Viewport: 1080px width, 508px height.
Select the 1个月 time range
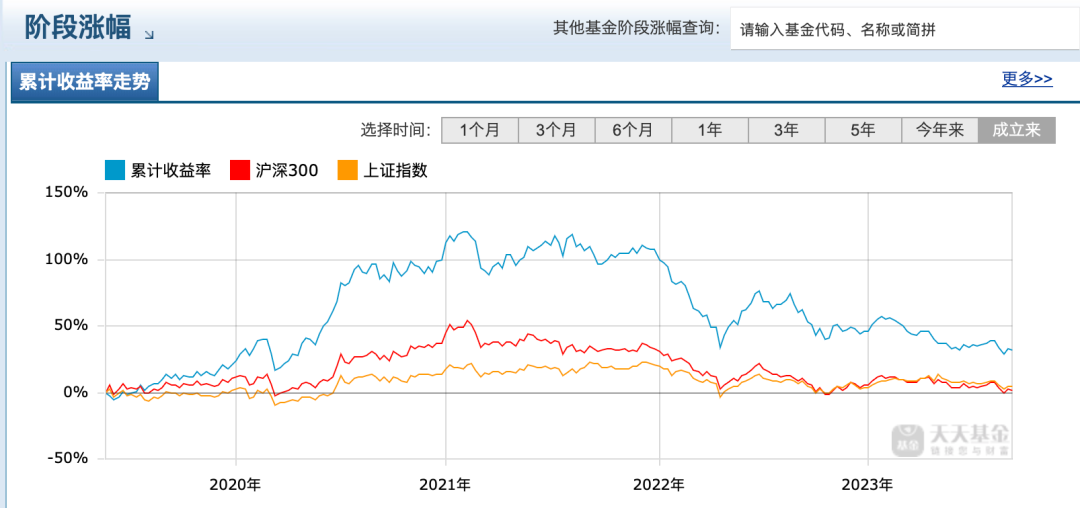479,130
